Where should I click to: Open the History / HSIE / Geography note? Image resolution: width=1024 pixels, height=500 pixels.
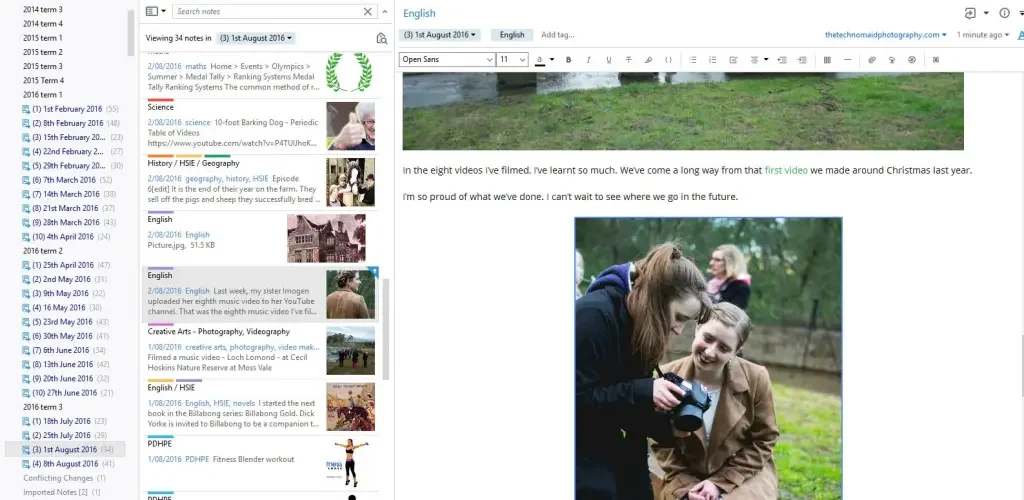point(261,182)
